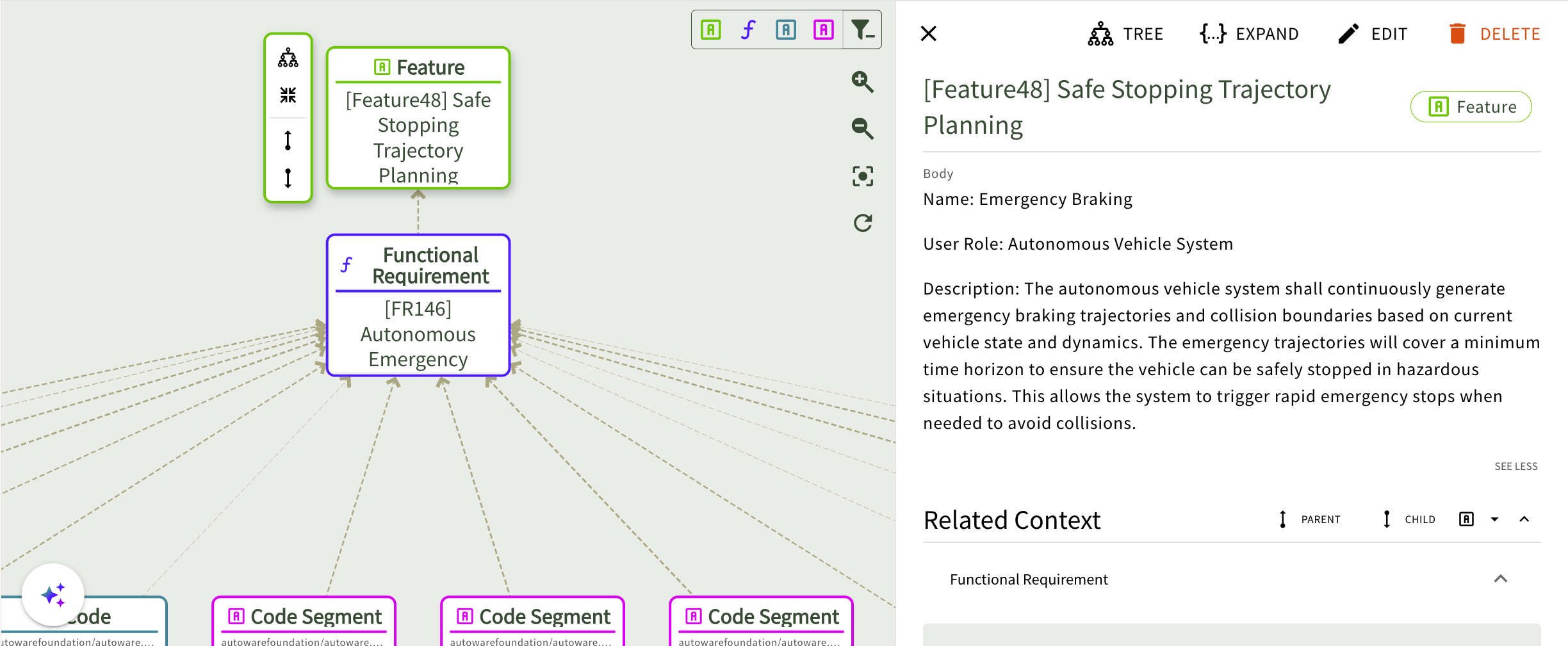The image size is (1568, 646).
Task: Click the TREE view option
Action: pos(1125,34)
